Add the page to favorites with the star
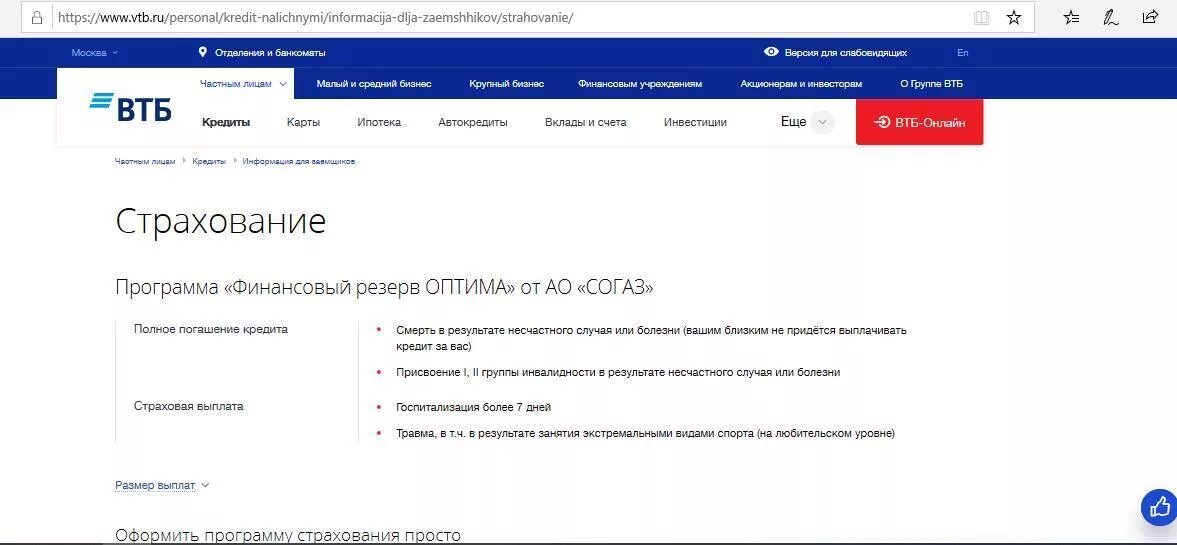The width and height of the screenshot is (1177, 545). tap(1013, 17)
